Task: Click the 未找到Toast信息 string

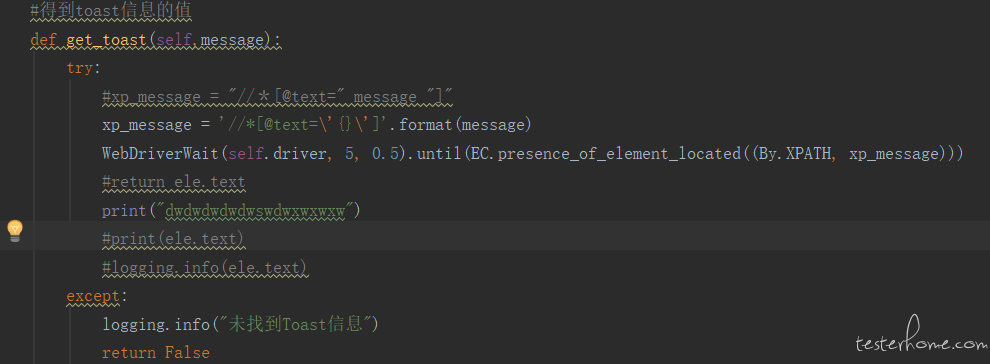Action: pos(296,324)
